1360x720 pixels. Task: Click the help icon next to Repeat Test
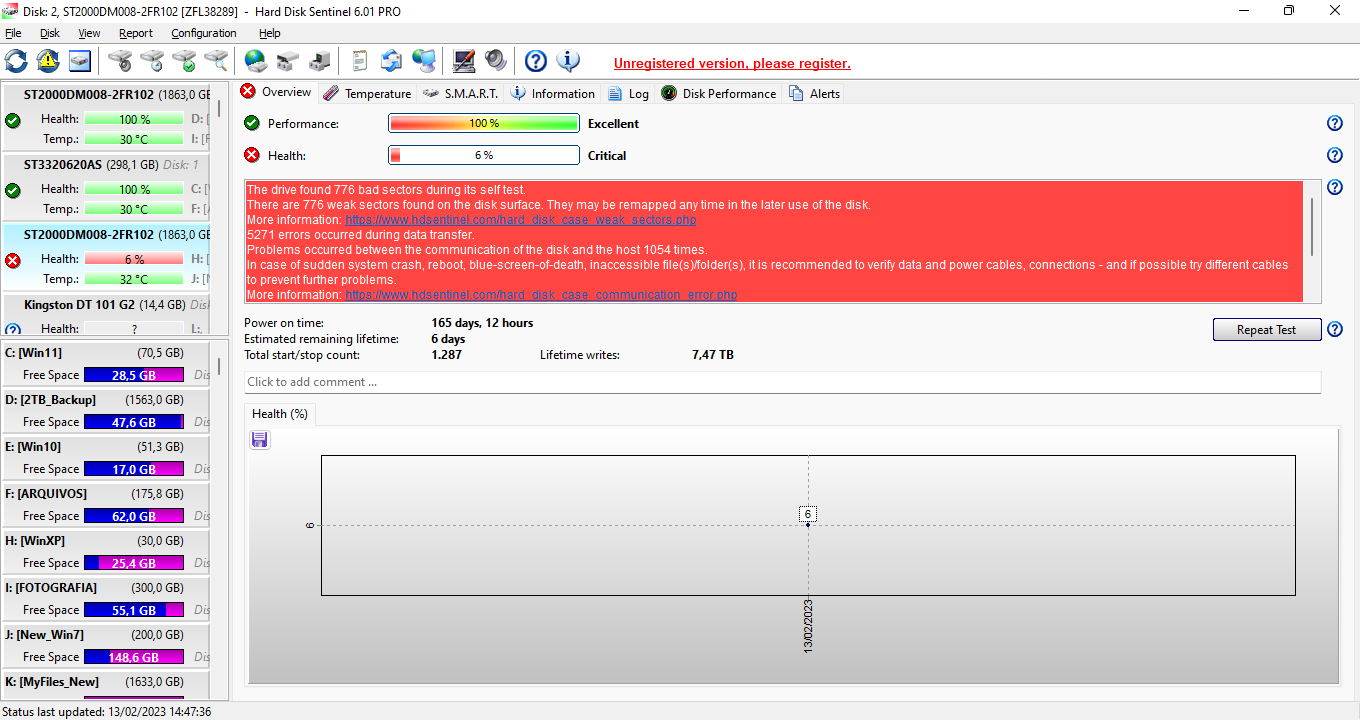tap(1334, 329)
